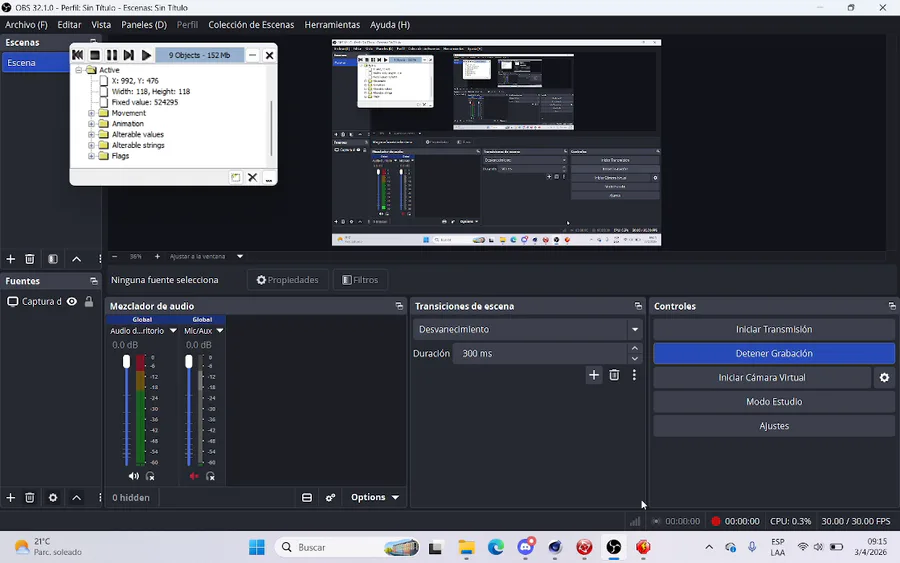Add a transition with plus icon
900x563 pixels.
click(x=594, y=375)
